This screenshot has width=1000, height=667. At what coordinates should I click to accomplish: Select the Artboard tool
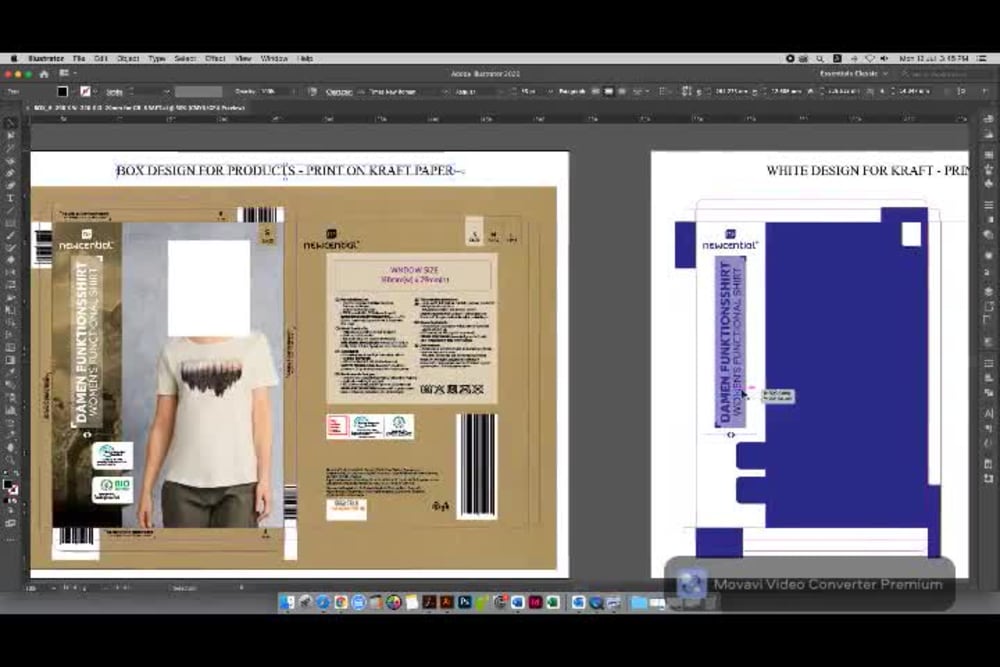click(10, 422)
